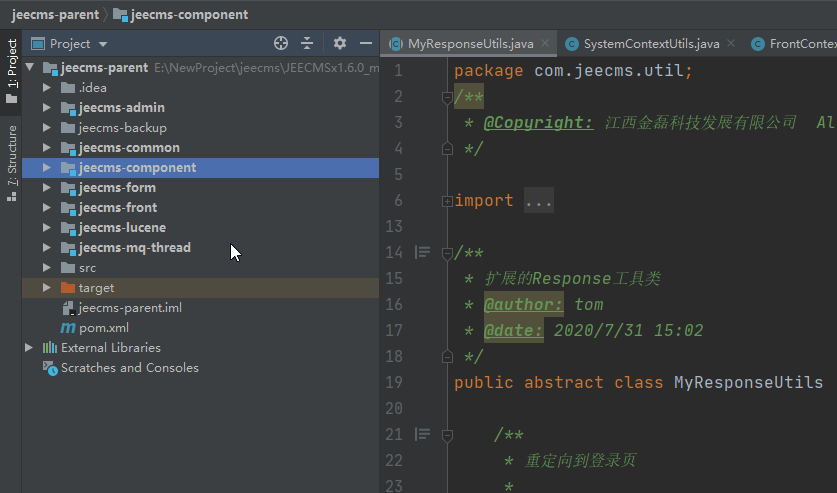Viewport: 837px width, 493px height.
Task: Click the Collapse All icon in Project panel
Action: point(307,44)
